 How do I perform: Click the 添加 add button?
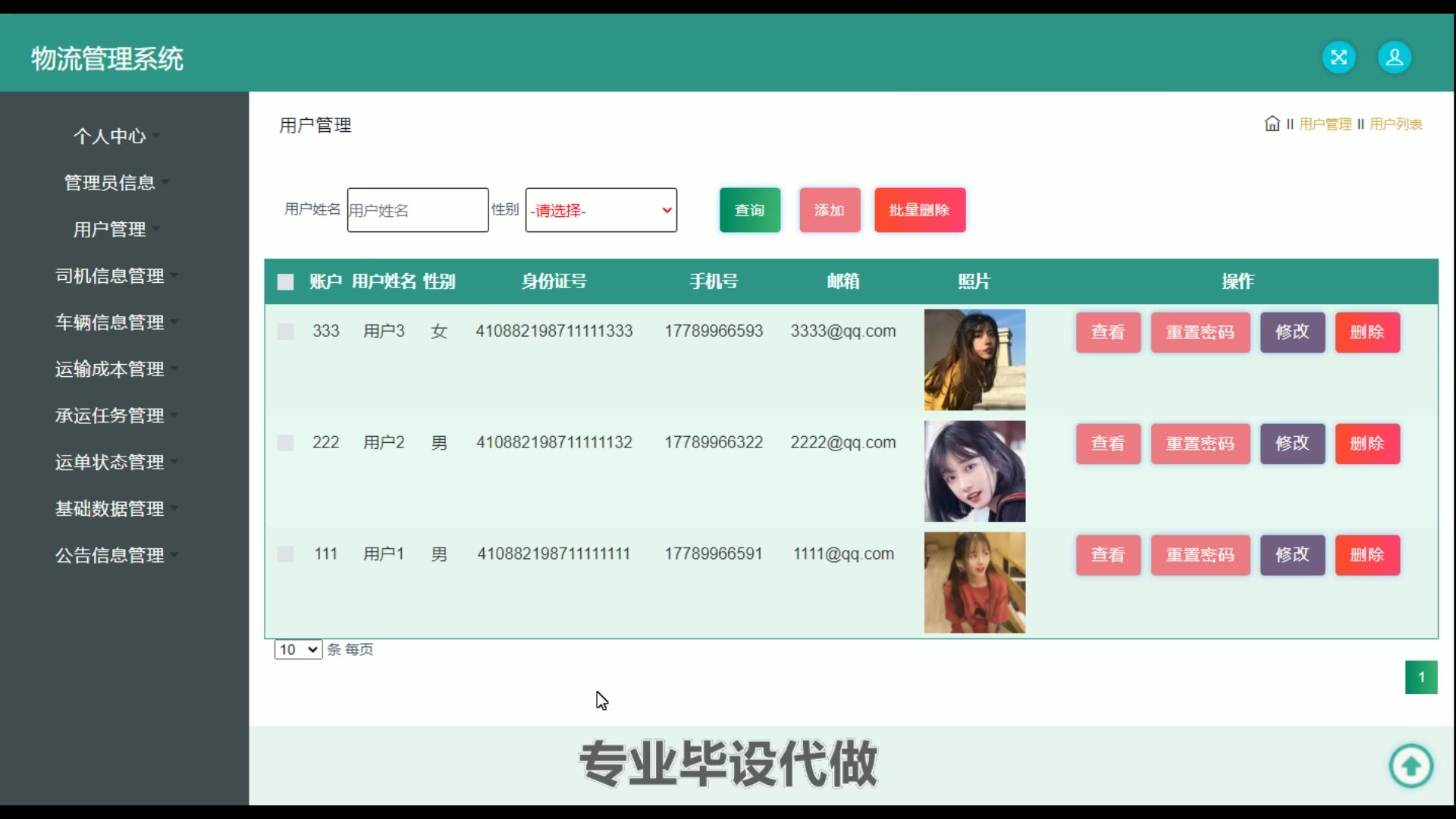pyautogui.click(x=830, y=210)
